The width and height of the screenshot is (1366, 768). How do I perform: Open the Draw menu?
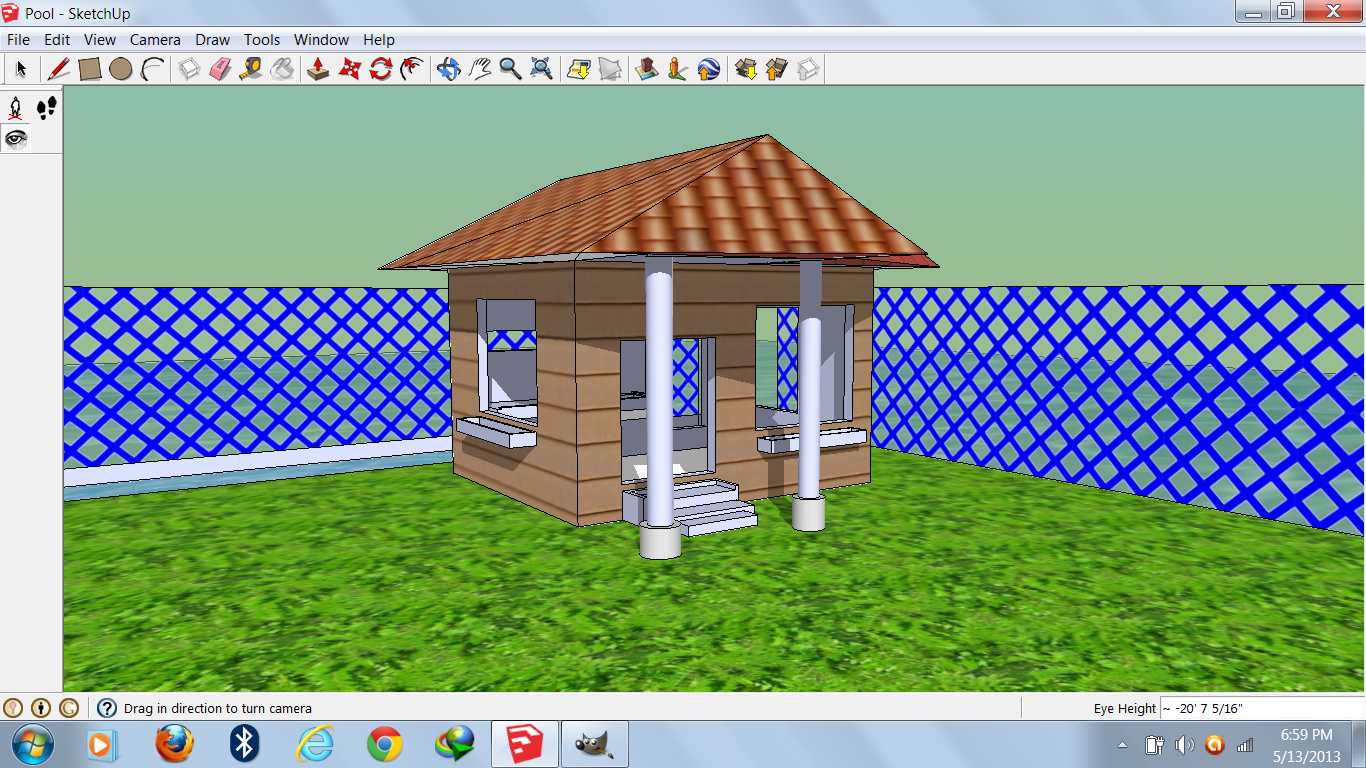click(x=212, y=40)
